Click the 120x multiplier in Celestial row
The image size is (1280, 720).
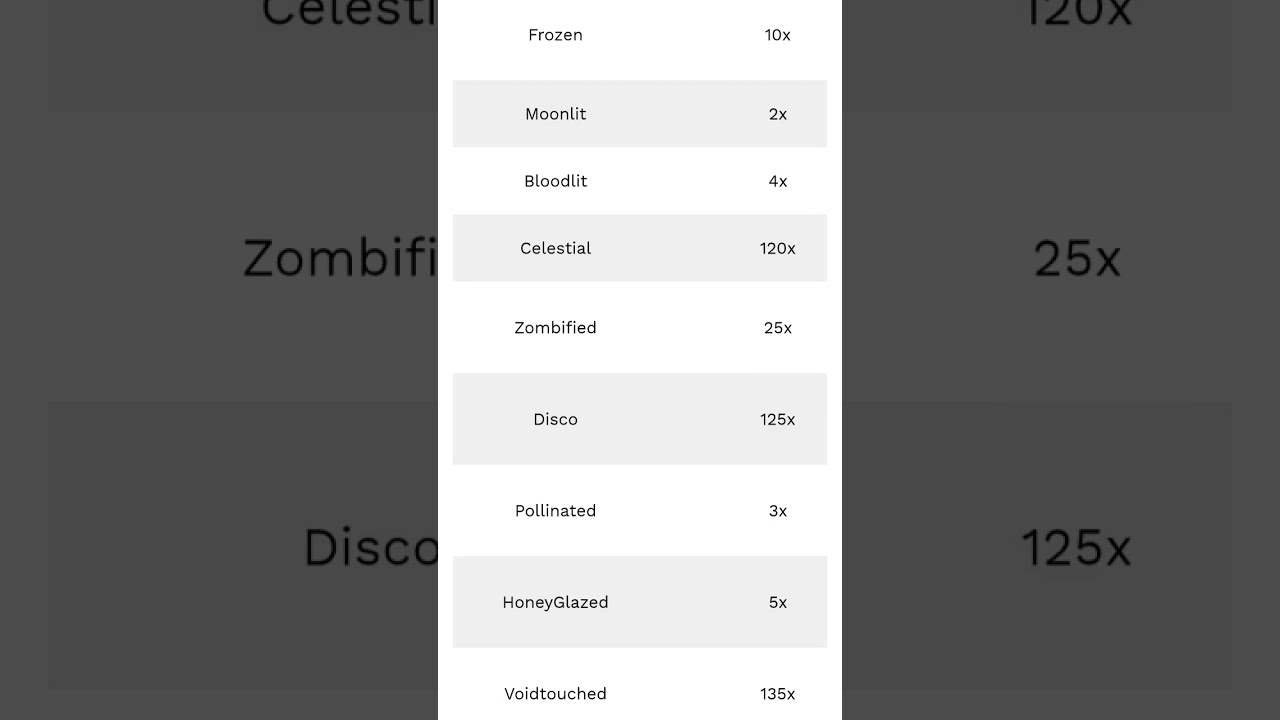click(x=777, y=248)
